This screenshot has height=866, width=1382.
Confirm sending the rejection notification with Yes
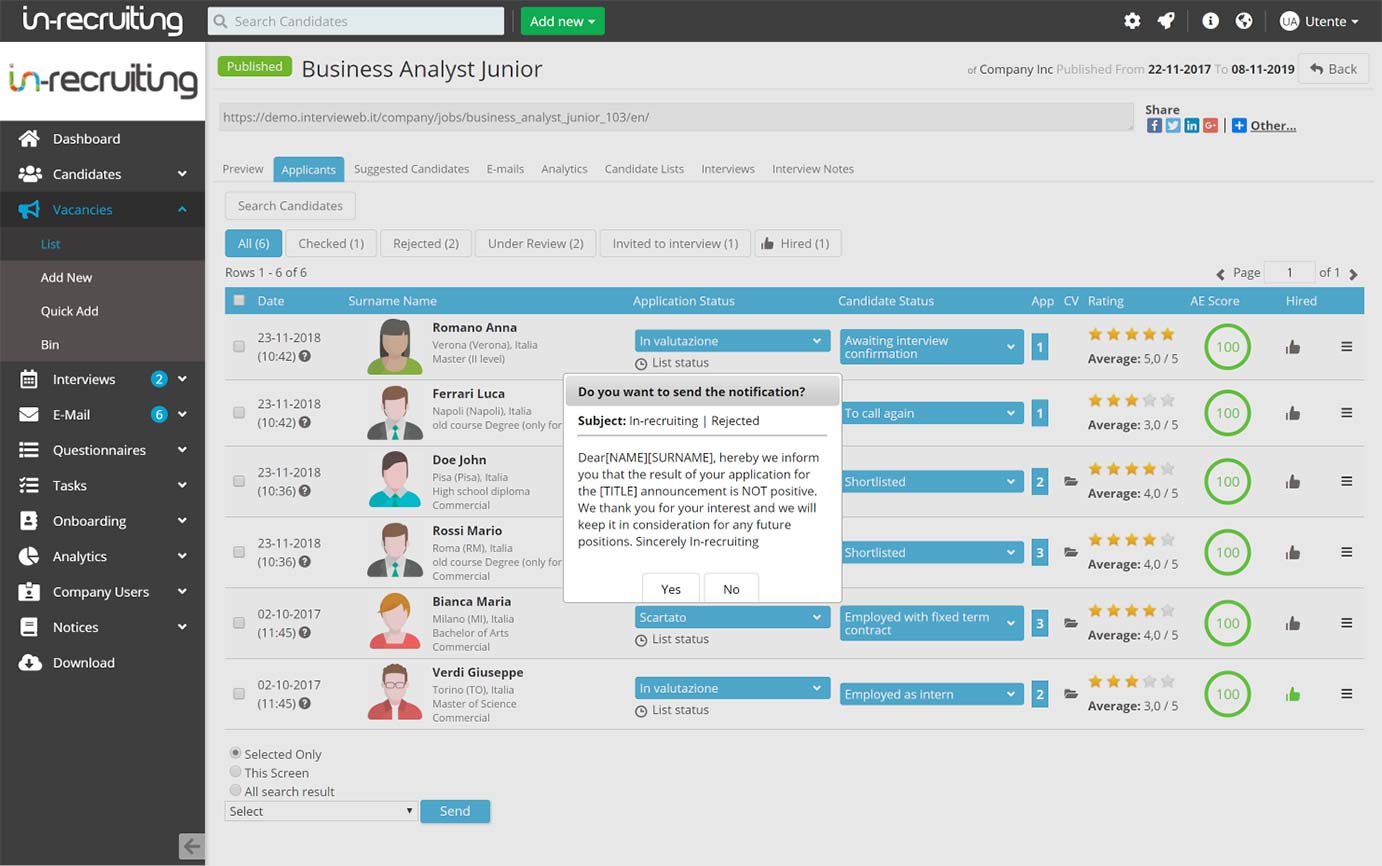670,588
